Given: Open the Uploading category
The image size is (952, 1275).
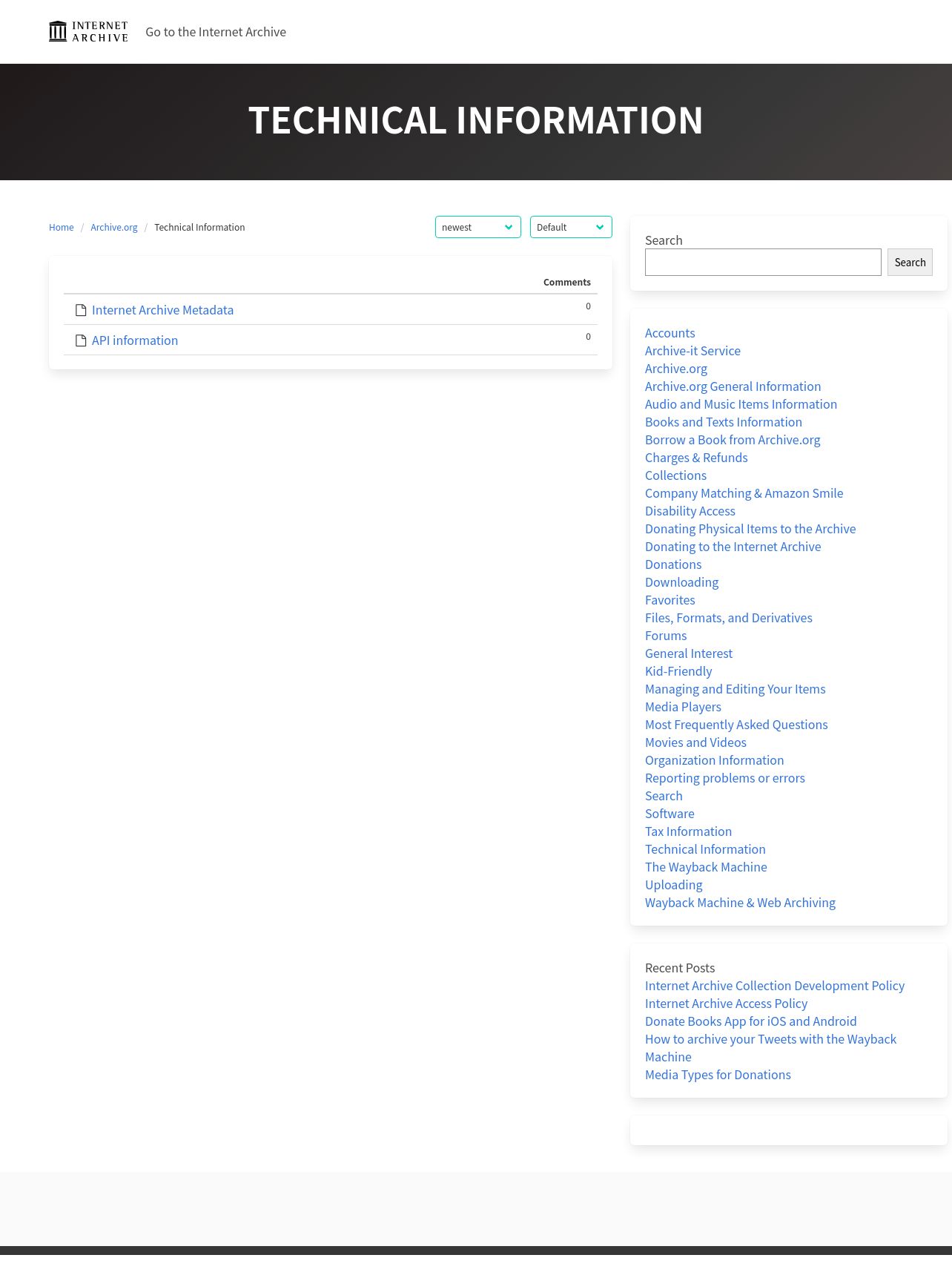Looking at the screenshot, I should pos(673,885).
